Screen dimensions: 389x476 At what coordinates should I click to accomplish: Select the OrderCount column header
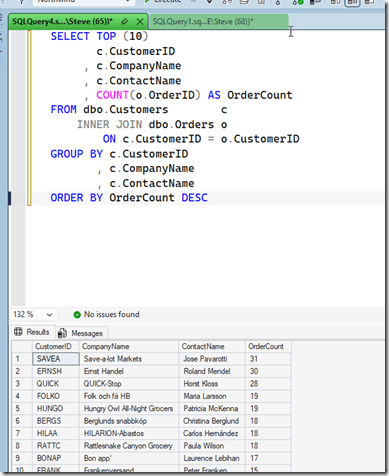pos(268,346)
